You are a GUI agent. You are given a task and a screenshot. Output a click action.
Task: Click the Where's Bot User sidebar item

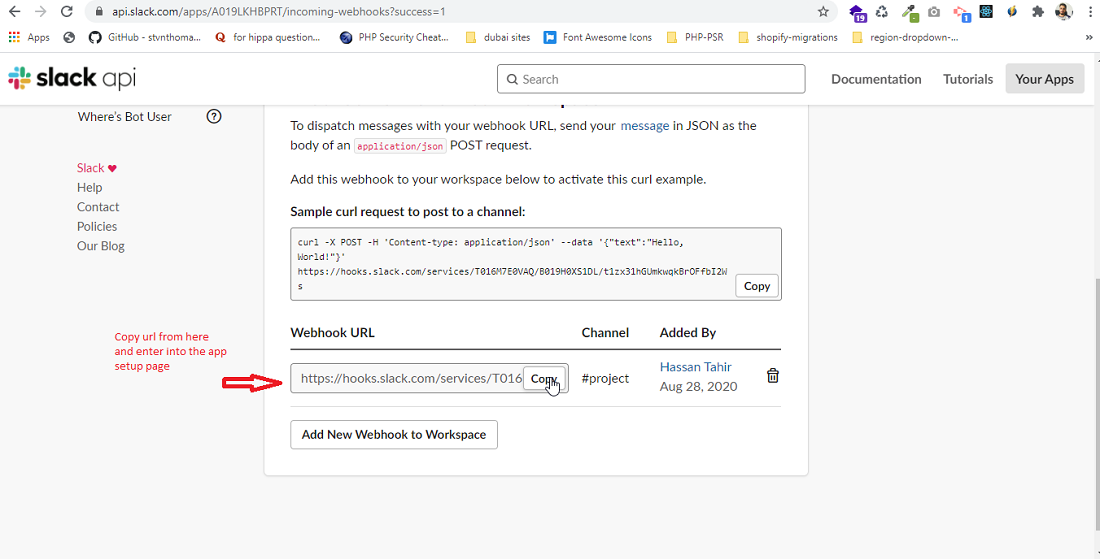point(124,116)
